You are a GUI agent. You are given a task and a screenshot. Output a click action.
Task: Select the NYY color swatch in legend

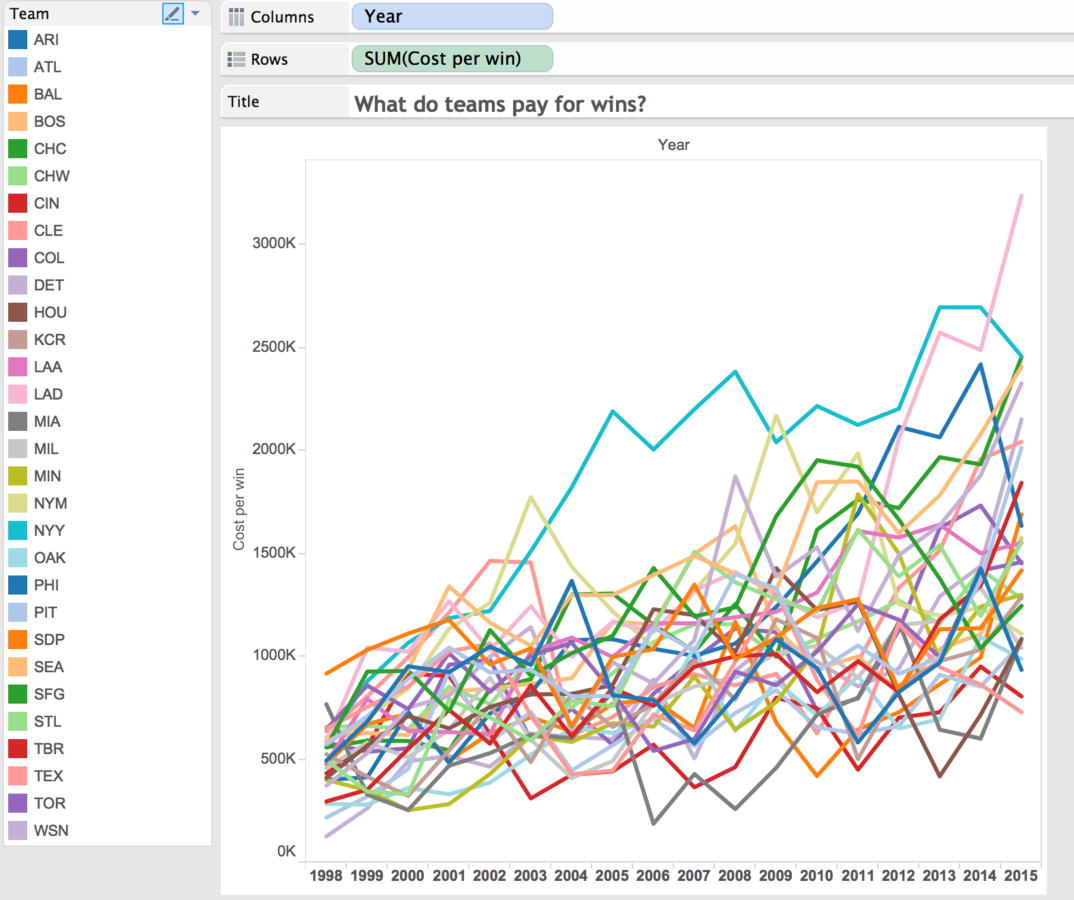[x=18, y=530]
